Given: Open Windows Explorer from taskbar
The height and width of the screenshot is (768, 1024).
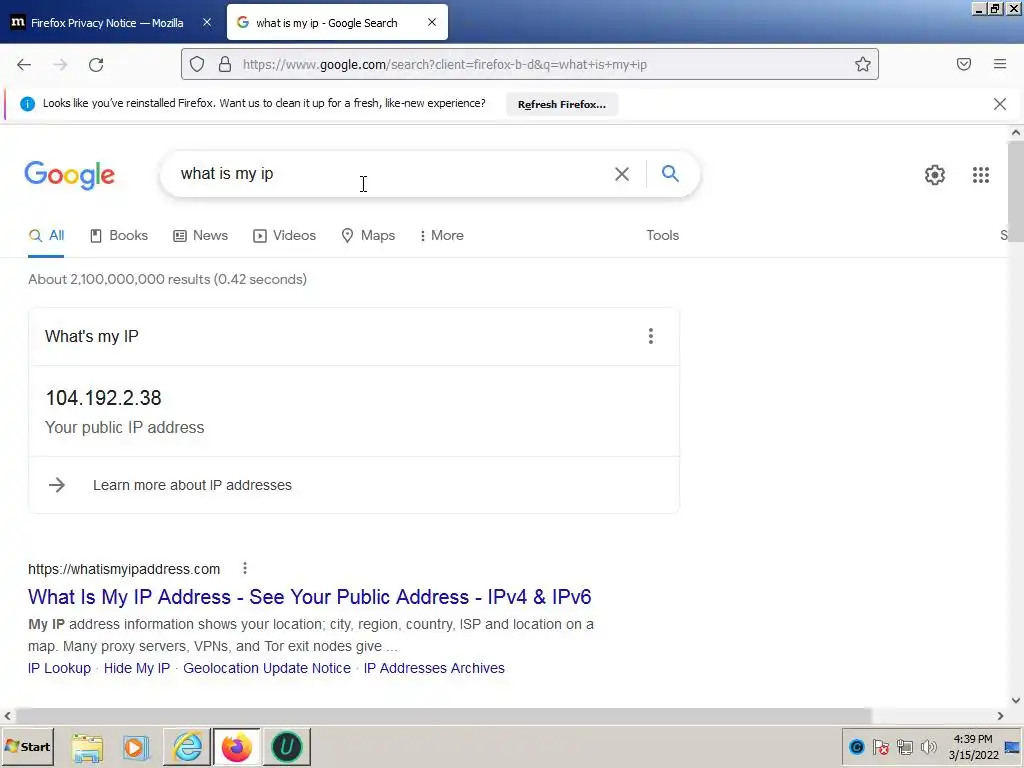Looking at the screenshot, I should click(87, 748).
